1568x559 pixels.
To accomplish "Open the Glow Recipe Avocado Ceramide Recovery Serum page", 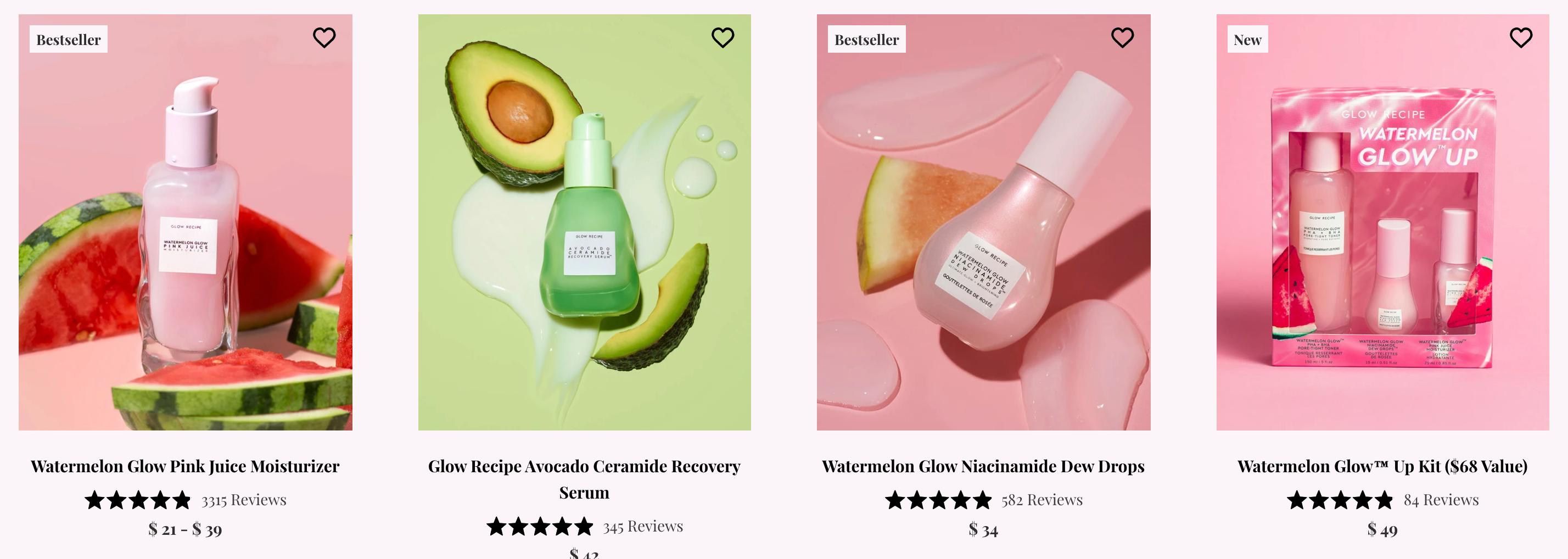I will click(584, 479).
